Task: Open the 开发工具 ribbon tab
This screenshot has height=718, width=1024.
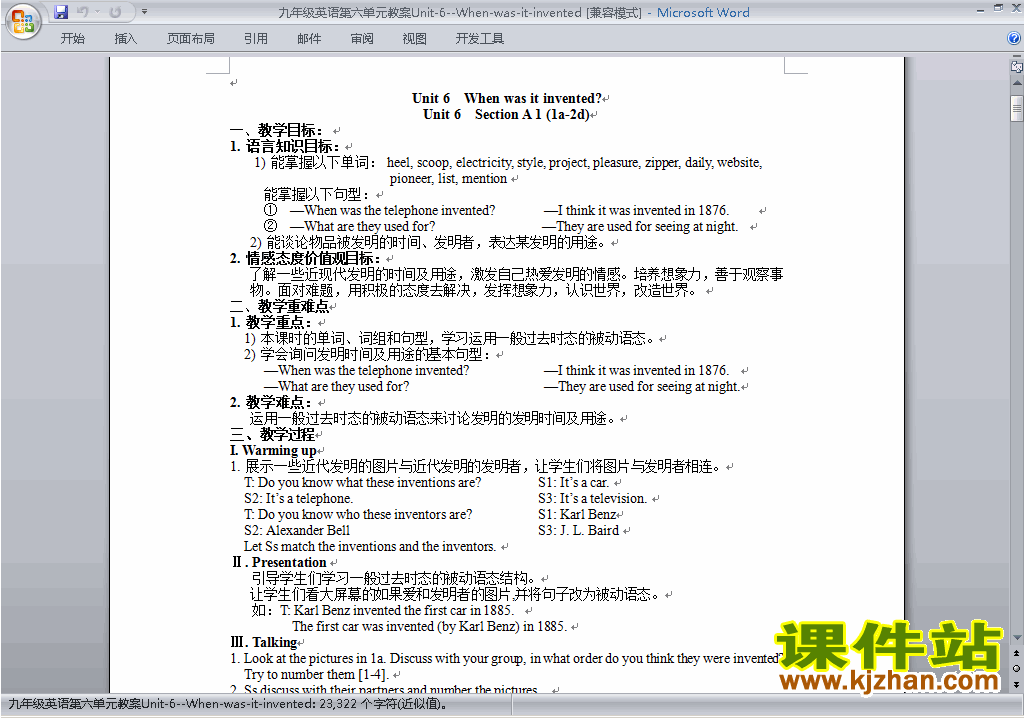Action: [x=479, y=39]
